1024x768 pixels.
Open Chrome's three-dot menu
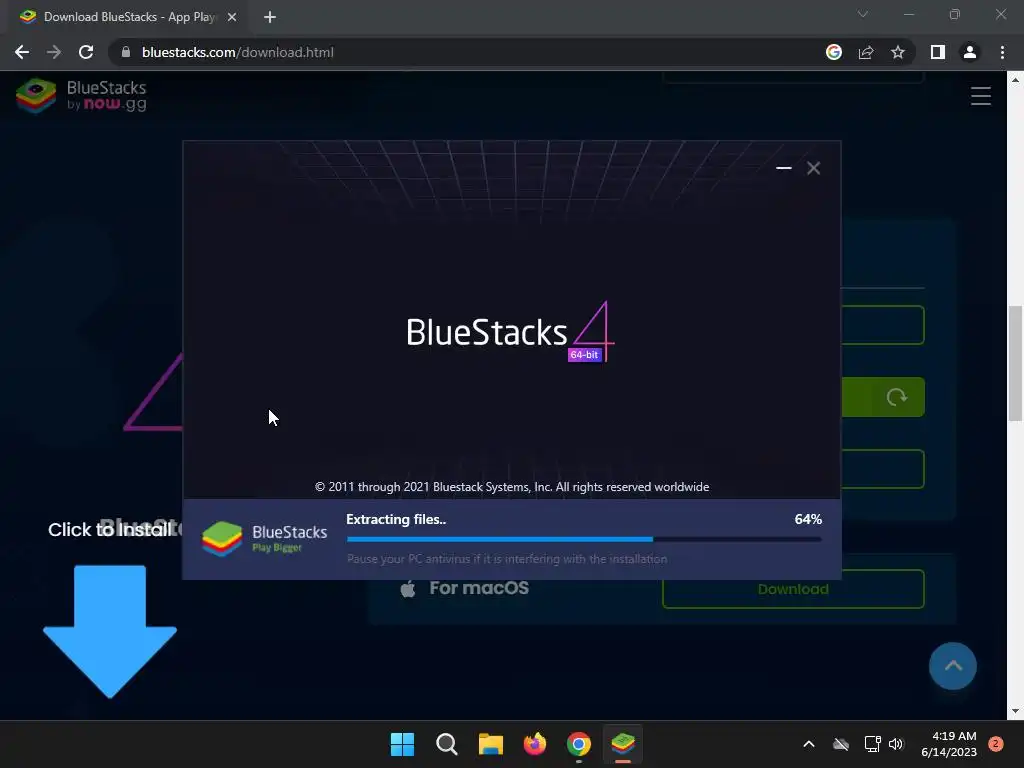[1002, 52]
